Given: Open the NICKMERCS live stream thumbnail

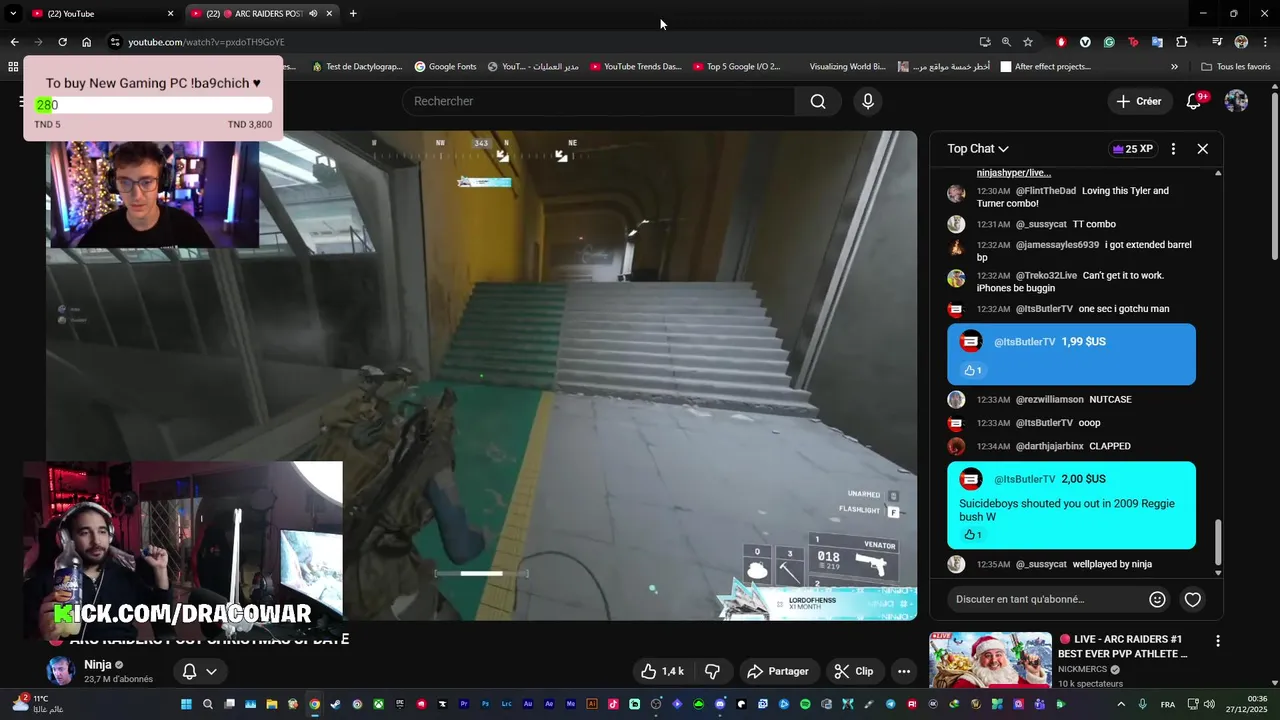Looking at the screenshot, I should coord(990,660).
